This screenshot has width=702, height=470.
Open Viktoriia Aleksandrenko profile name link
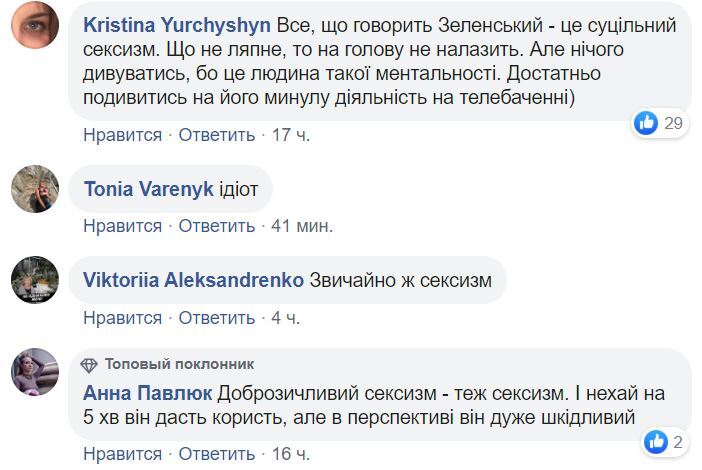pos(194,281)
